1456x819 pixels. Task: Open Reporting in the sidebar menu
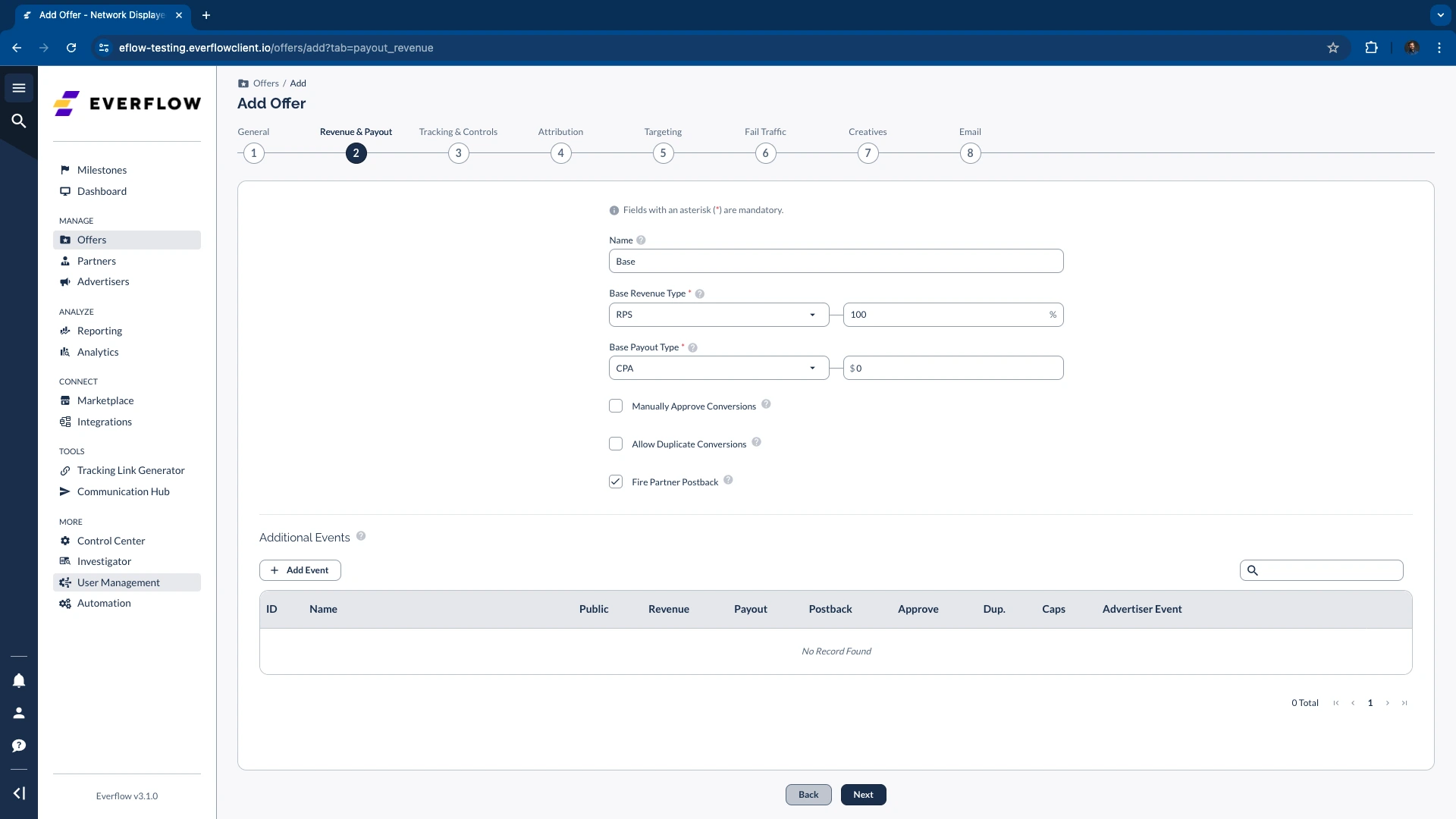pos(99,331)
